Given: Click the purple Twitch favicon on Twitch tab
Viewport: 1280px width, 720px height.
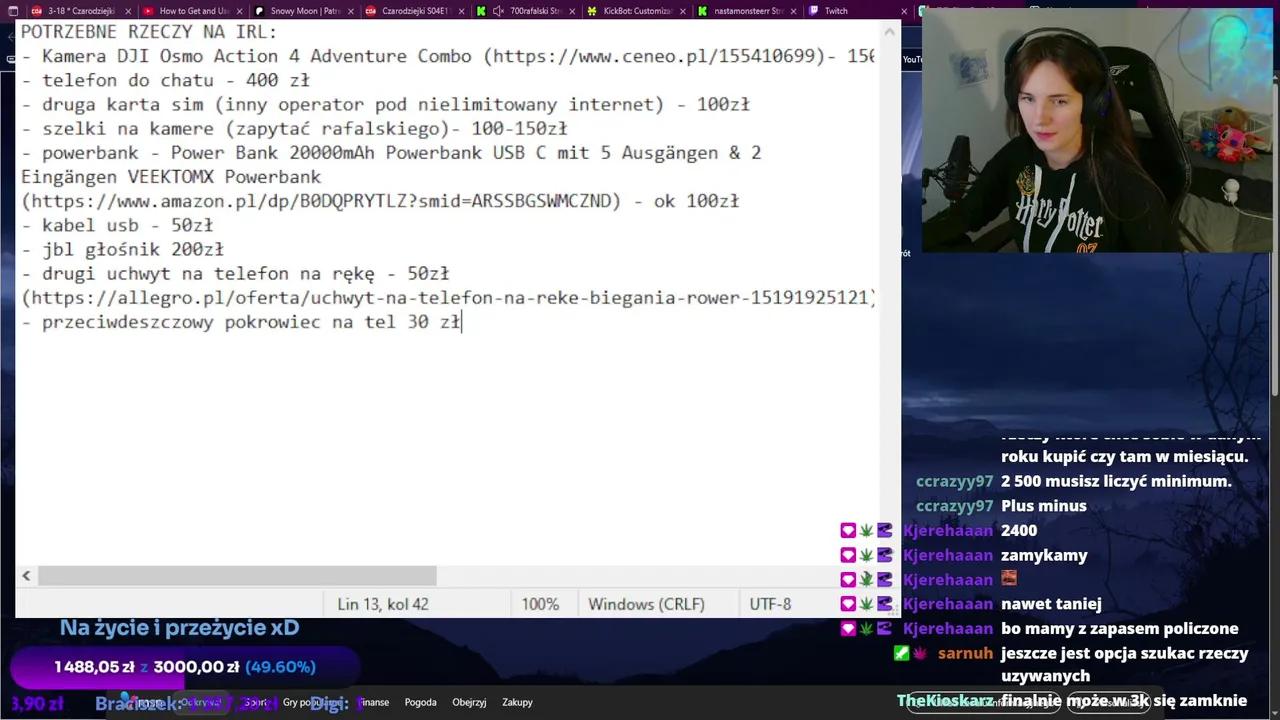Looking at the screenshot, I should (813, 11).
